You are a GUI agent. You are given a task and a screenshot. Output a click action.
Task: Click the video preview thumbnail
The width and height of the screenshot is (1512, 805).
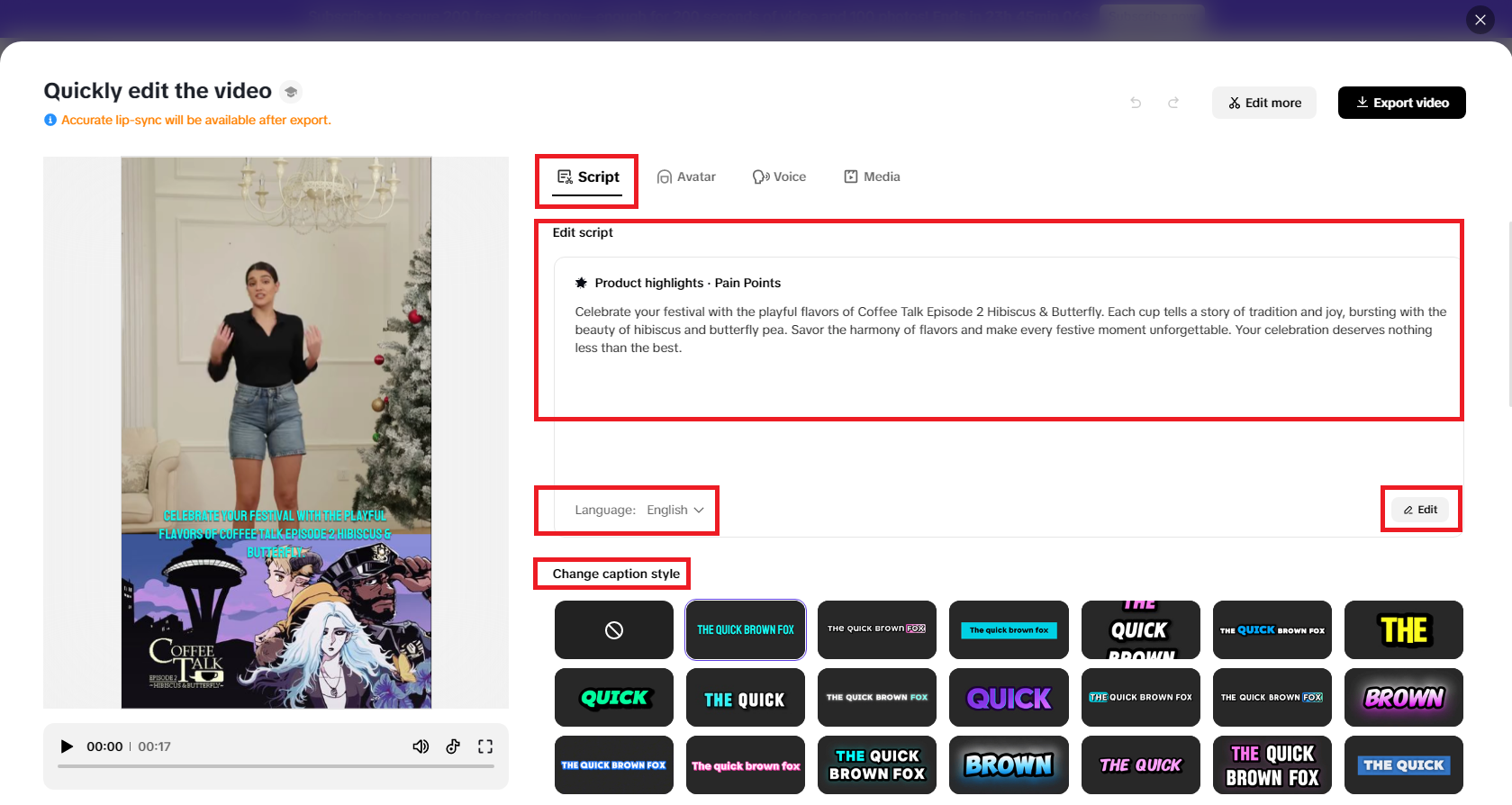(x=276, y=432)
